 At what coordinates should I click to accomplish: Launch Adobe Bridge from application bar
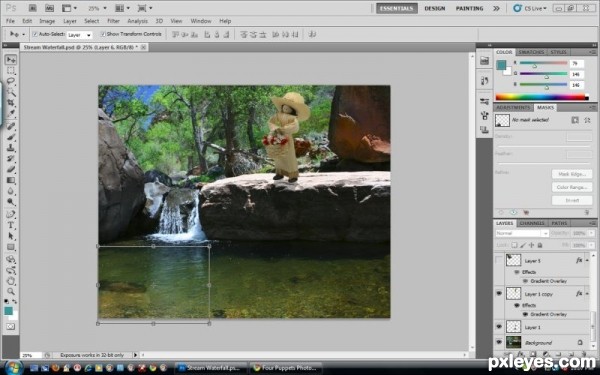tap(33, 8)
